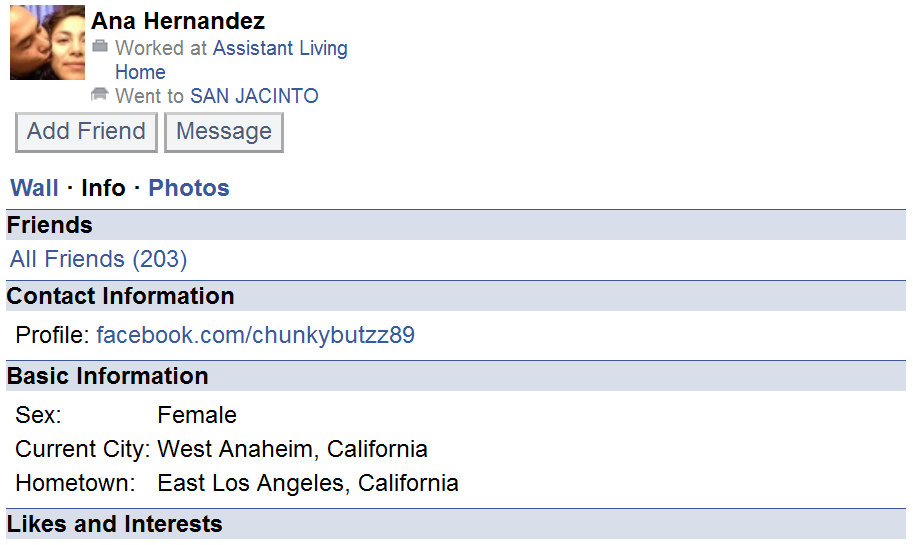The width and height of the screenshot is (913, 545).
Task: Click the Basic Information section header
Action: (x=108, y=376)
